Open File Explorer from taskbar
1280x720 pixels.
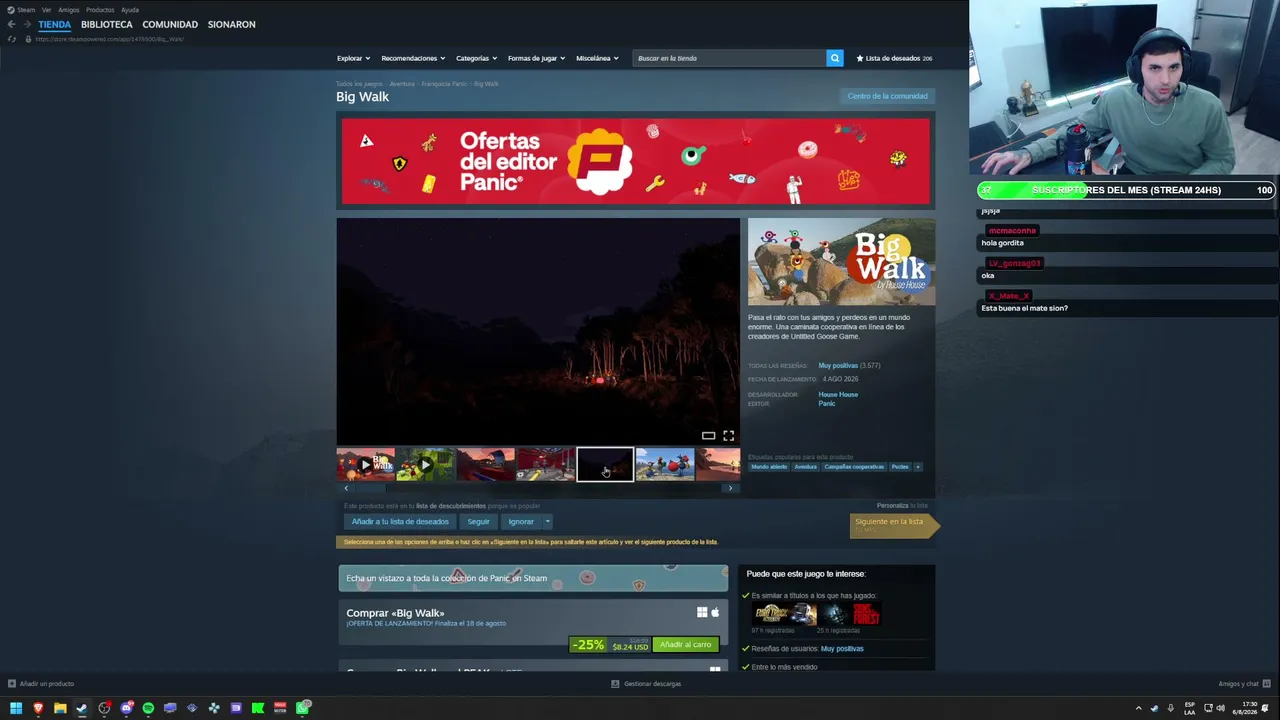60,708
